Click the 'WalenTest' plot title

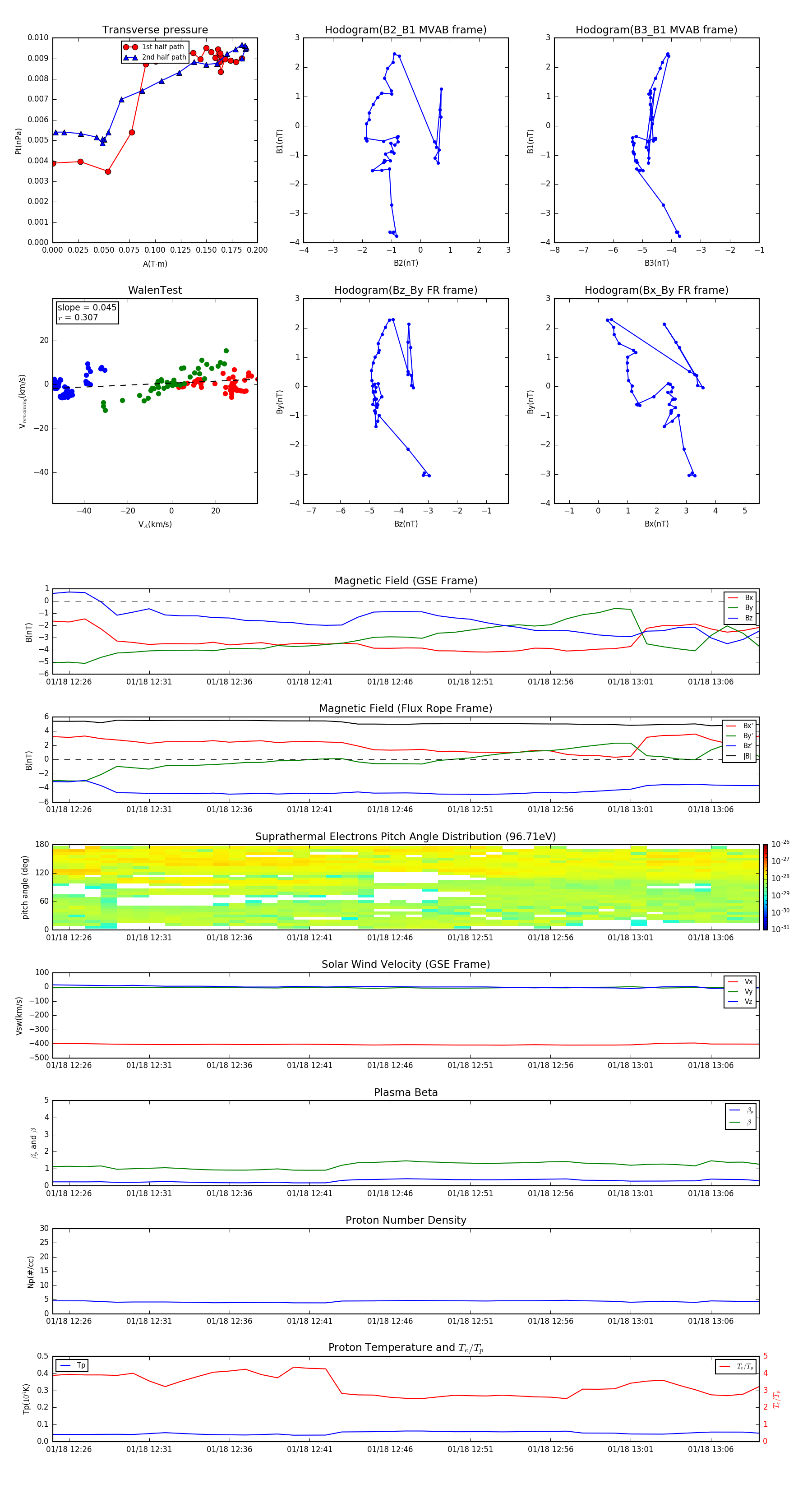(x=155, y=290)
